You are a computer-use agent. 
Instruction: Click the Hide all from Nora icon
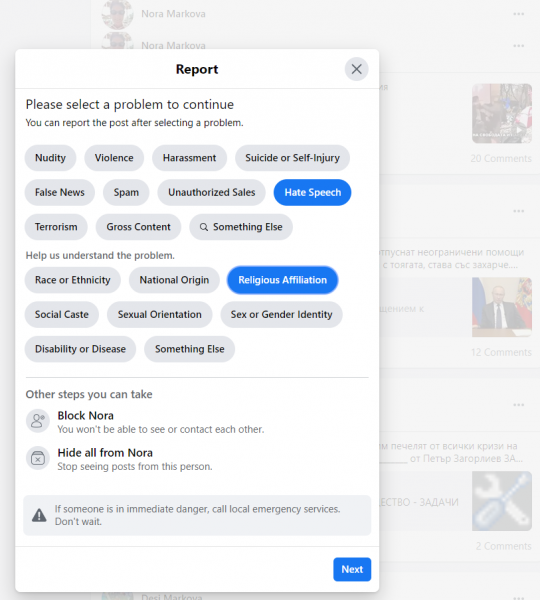(x=38, y=458)
